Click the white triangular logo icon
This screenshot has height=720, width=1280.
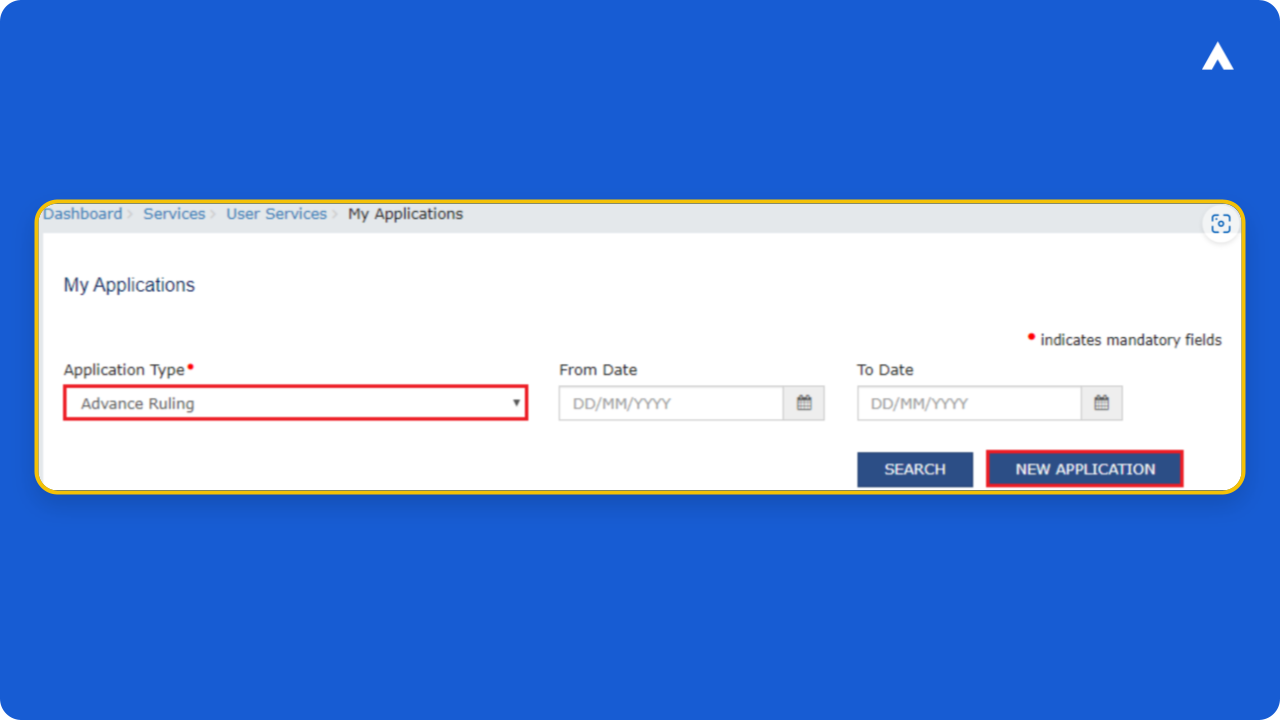click(x=1218, y=57)
